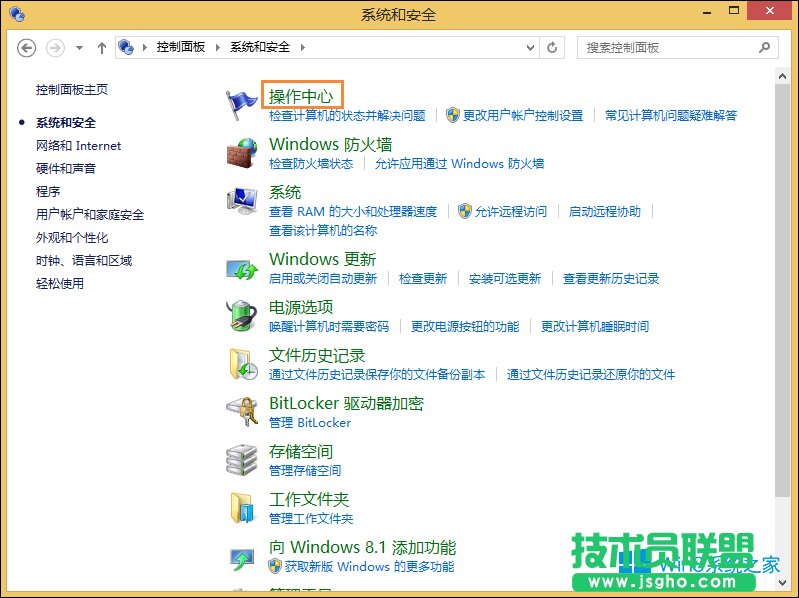This screenshot has height=598, width=799.
Task: Click 获取新版 Windows 的更多功能 link
Action: point(369,566)
